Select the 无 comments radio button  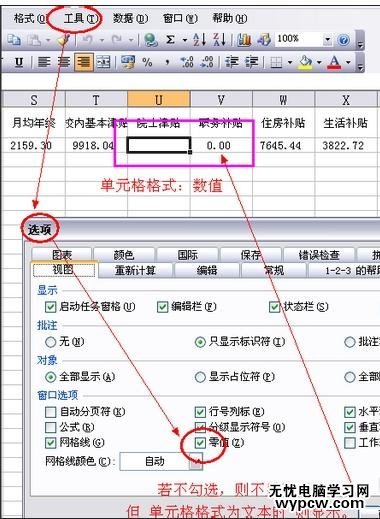(x=50, y=342)
